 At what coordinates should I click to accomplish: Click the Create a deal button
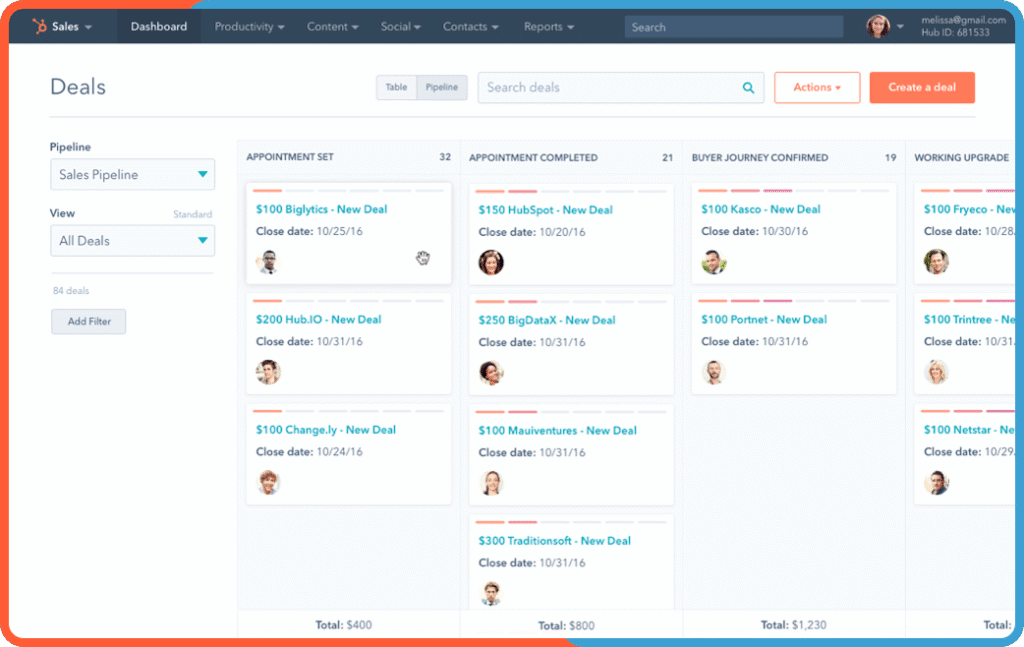(x=922, y=87)
